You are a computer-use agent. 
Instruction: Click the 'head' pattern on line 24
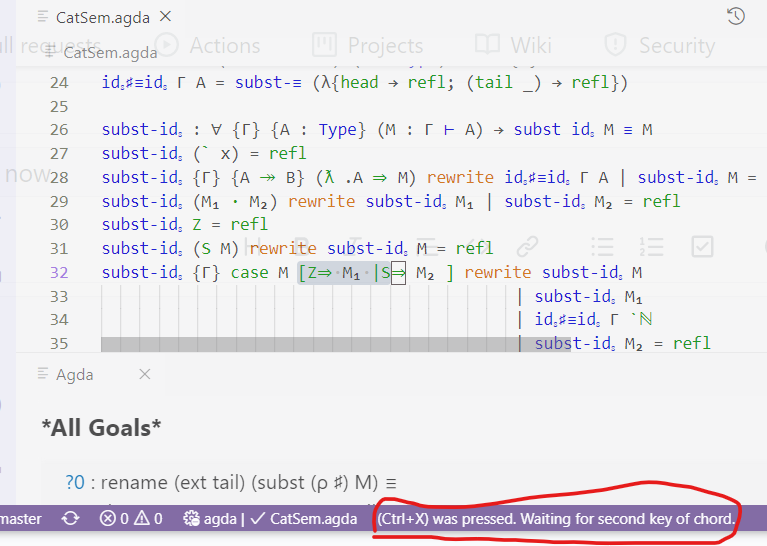(x=360, y=83)
